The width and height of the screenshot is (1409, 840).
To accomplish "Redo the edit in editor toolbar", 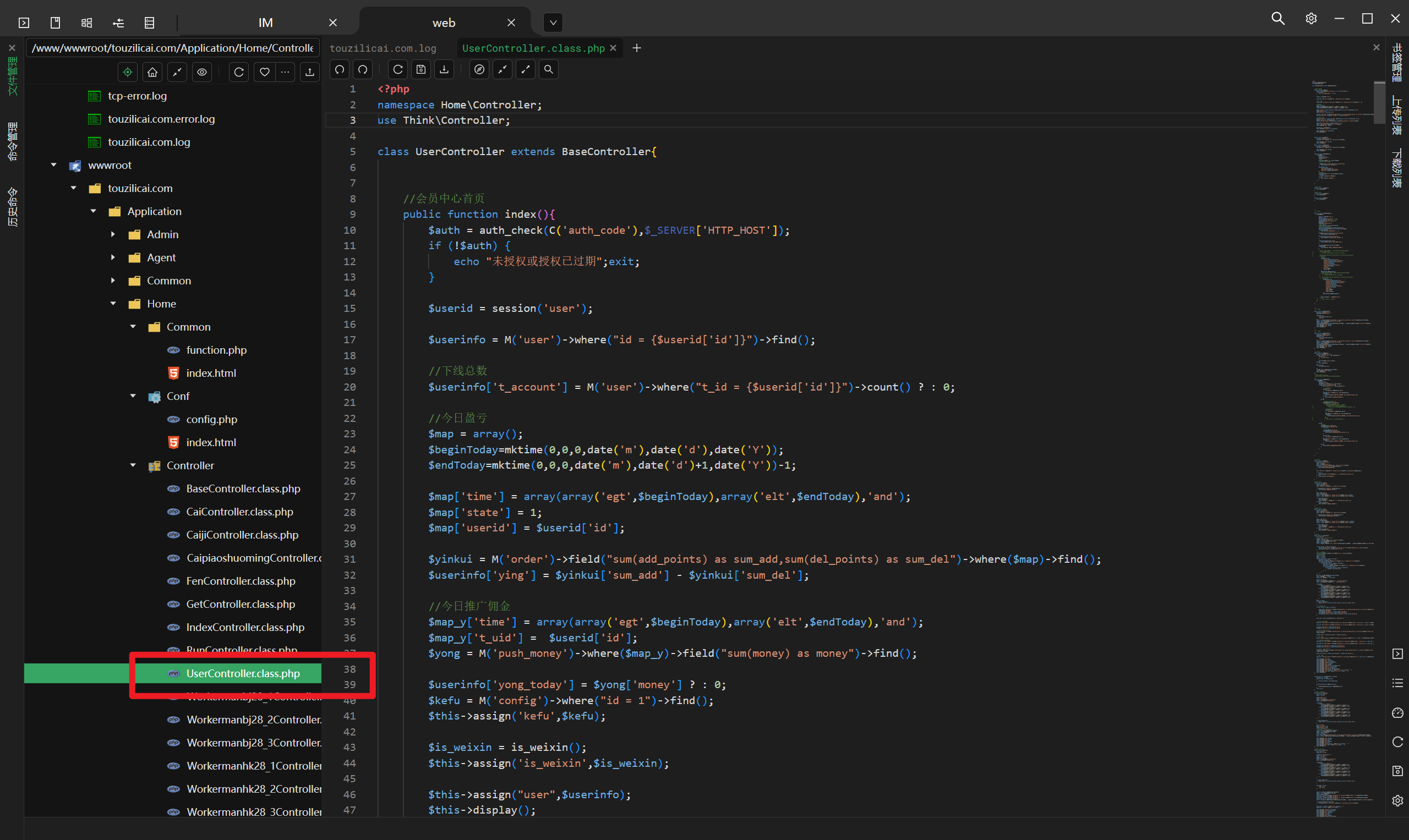I will pyautogui.click(x=363, y=69).
